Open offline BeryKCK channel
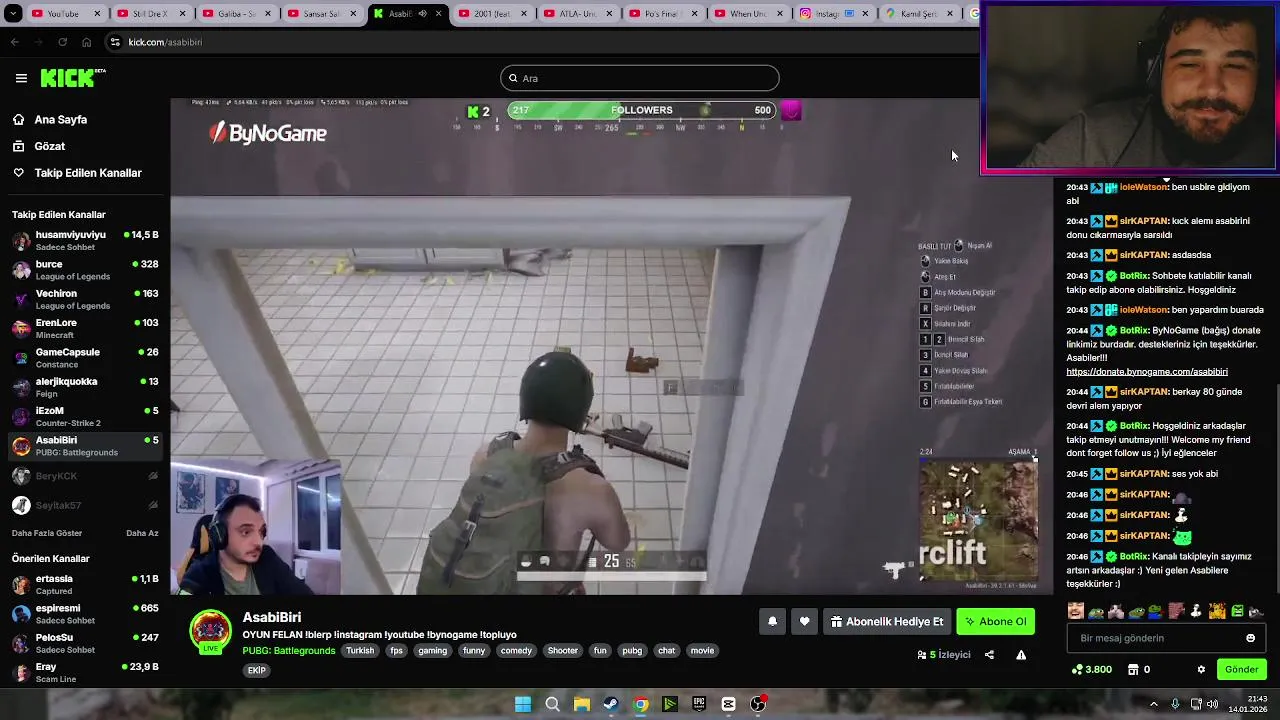Viewport: 1280px width, 720px height. pos(85,476)
